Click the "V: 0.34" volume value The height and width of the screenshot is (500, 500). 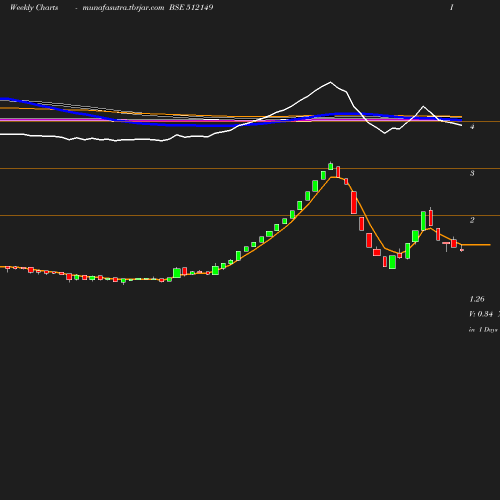tap(481, 314)
